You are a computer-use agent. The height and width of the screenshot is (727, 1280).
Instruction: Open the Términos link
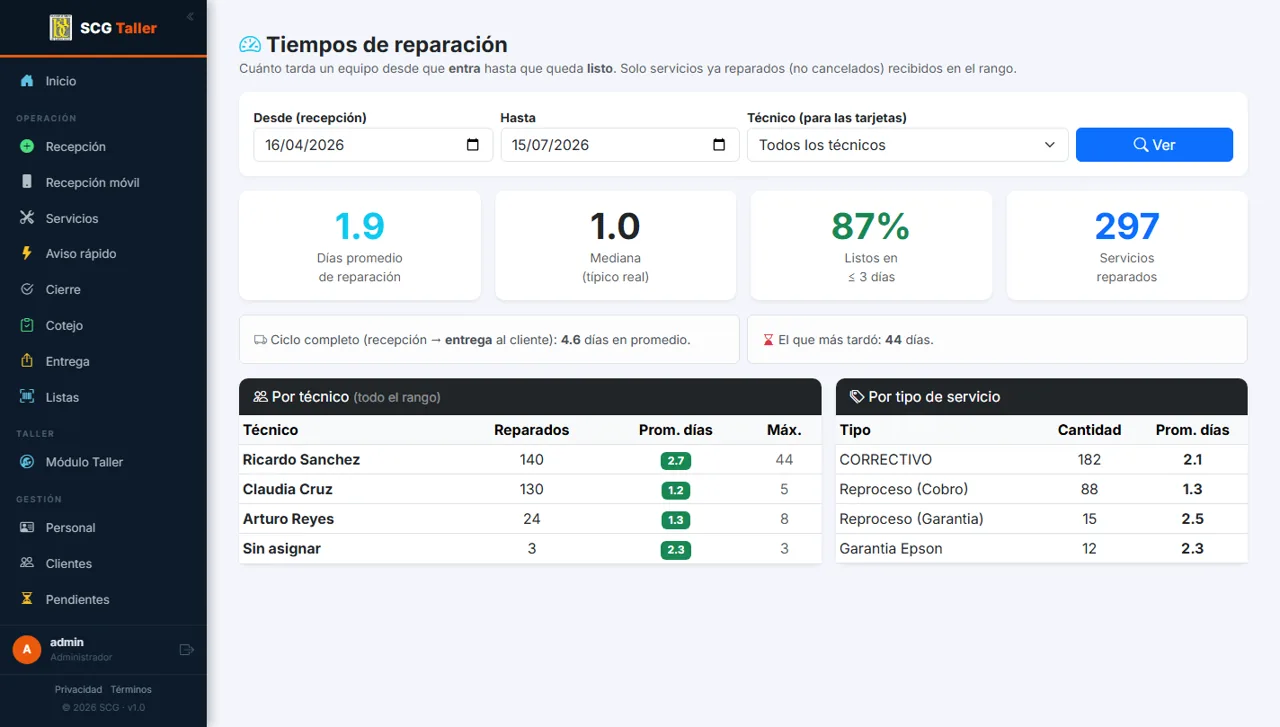pos(131,690)
